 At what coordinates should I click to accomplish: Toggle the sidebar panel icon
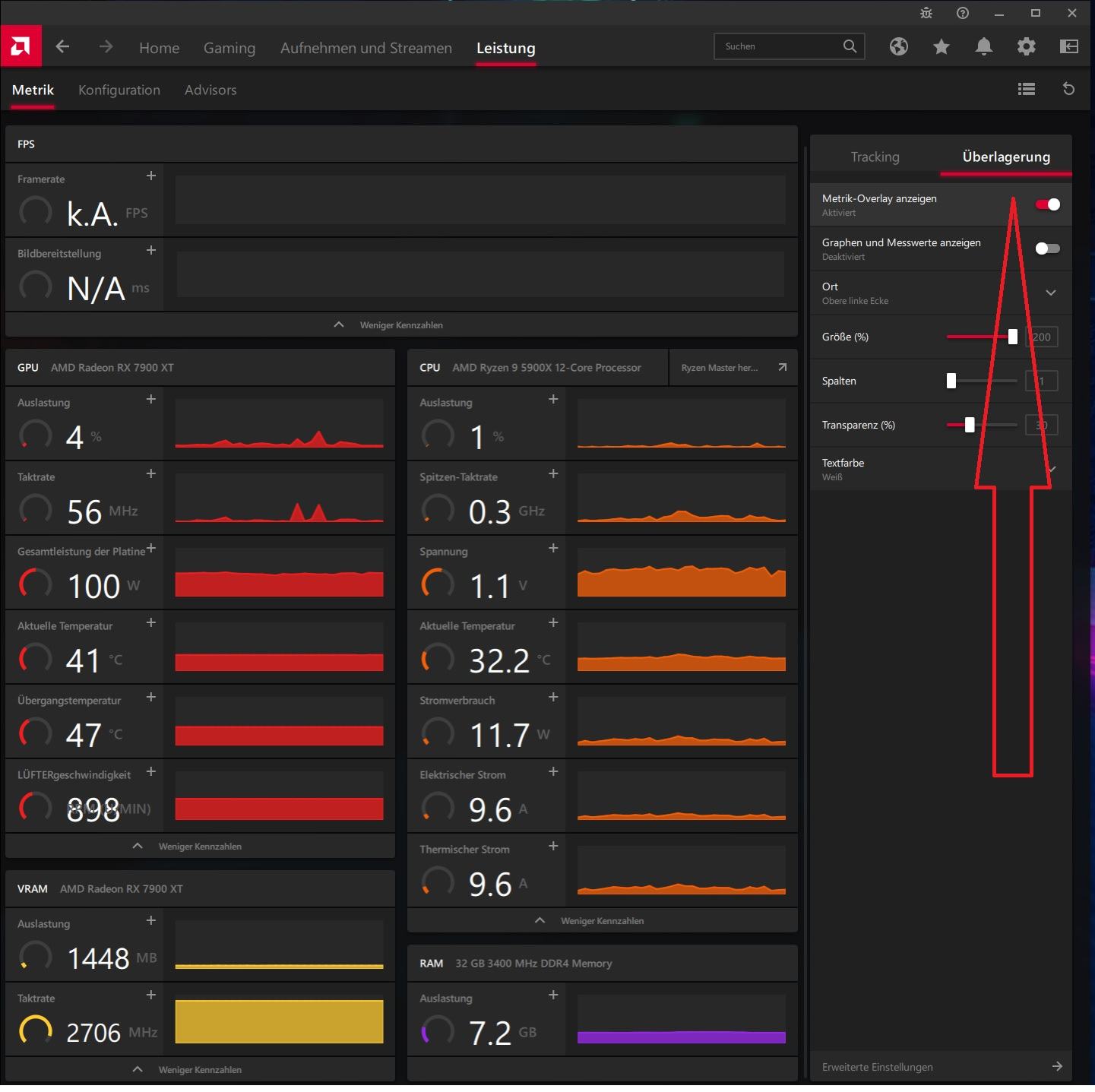pyautogui.click(x=1069, y=47)
